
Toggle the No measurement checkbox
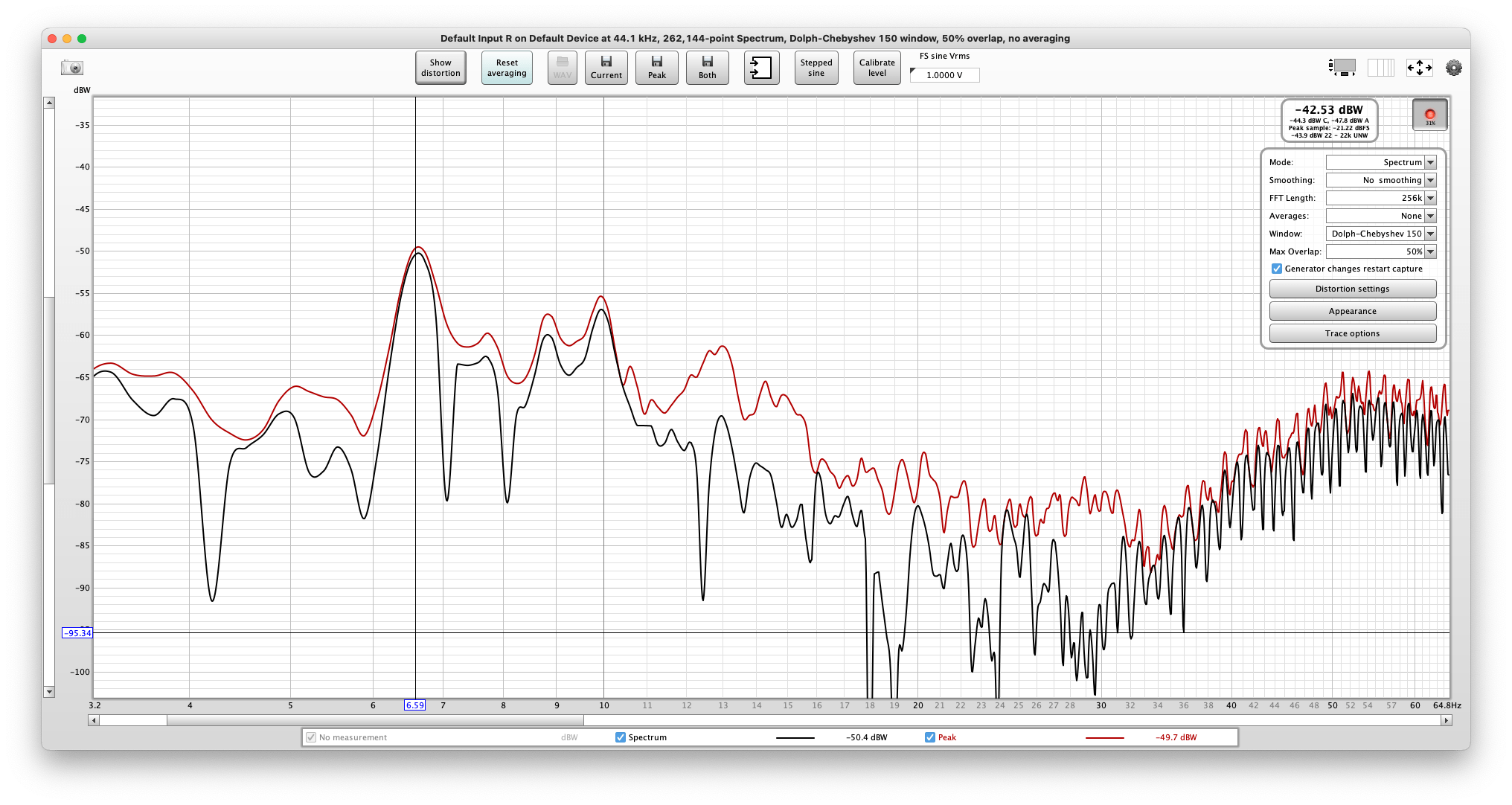(311, 737)
